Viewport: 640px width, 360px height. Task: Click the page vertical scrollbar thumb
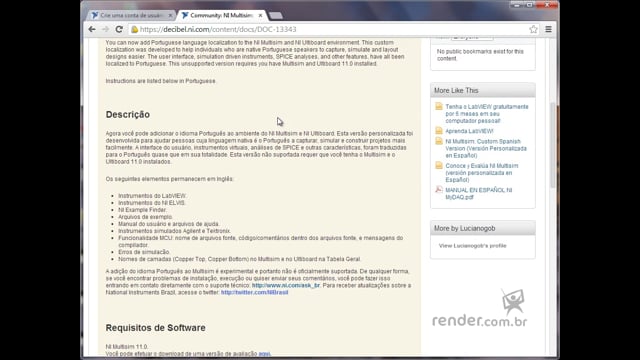[553, 145]
